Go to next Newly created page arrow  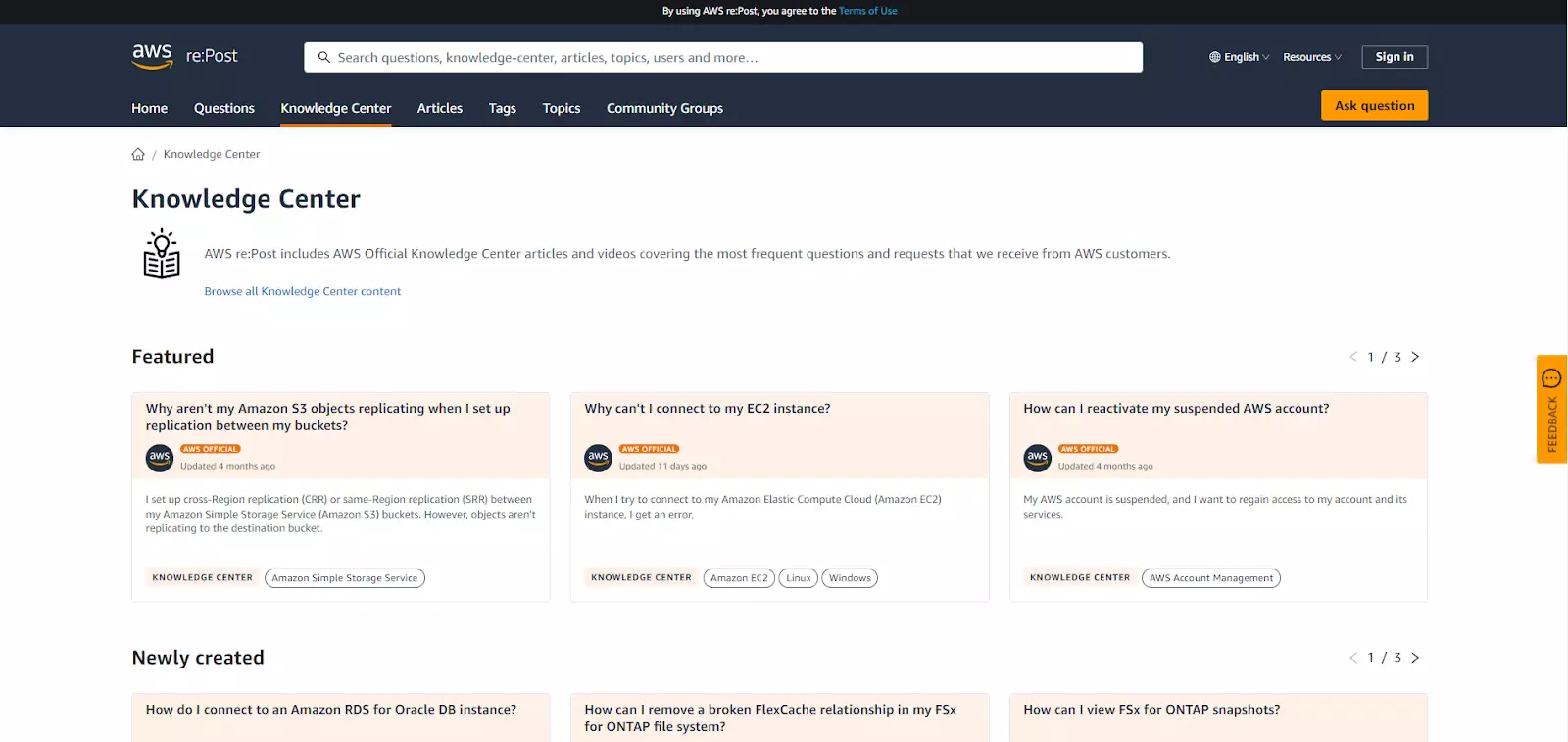pyautogui.click(x=1415, y=658)
